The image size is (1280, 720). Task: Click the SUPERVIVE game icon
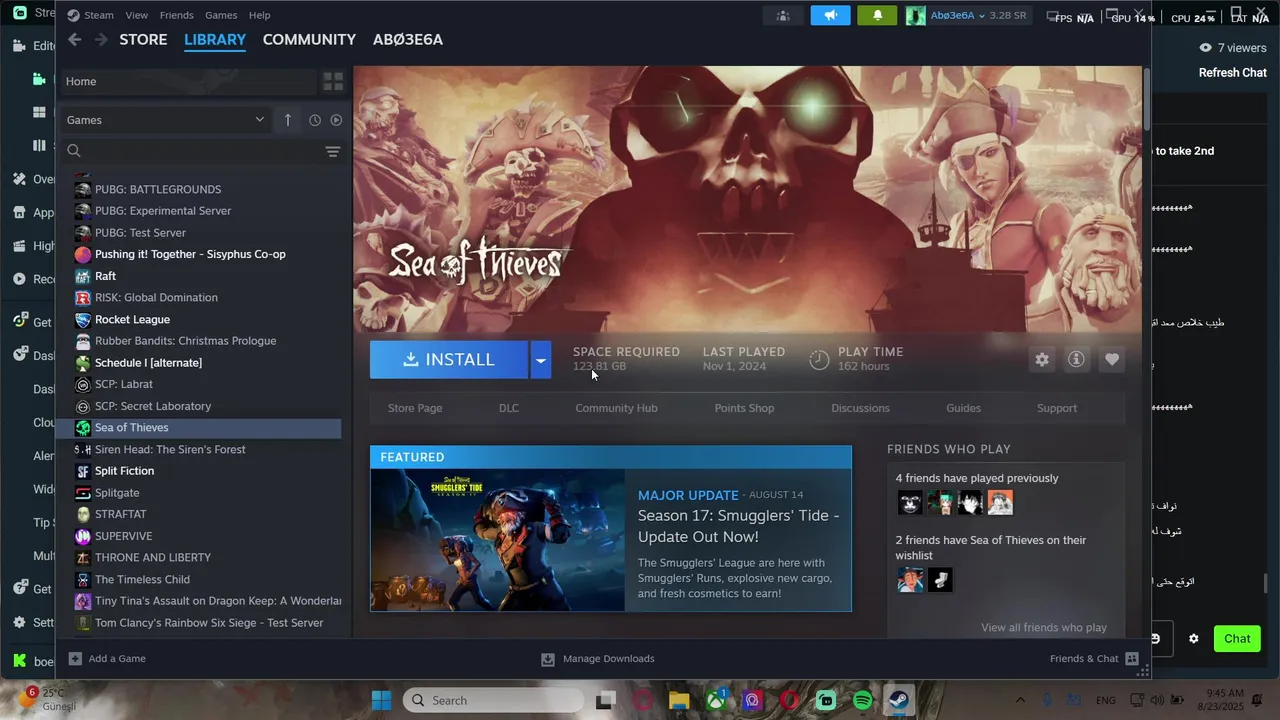point(83,536)
